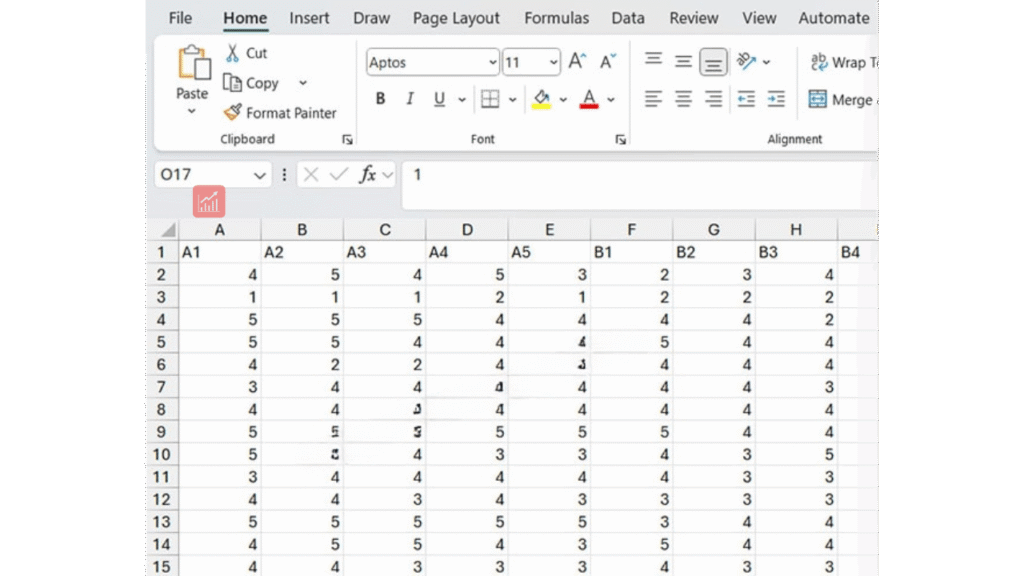
Task: Switch to the Insert ribbon tab
Action: (309, 18)
